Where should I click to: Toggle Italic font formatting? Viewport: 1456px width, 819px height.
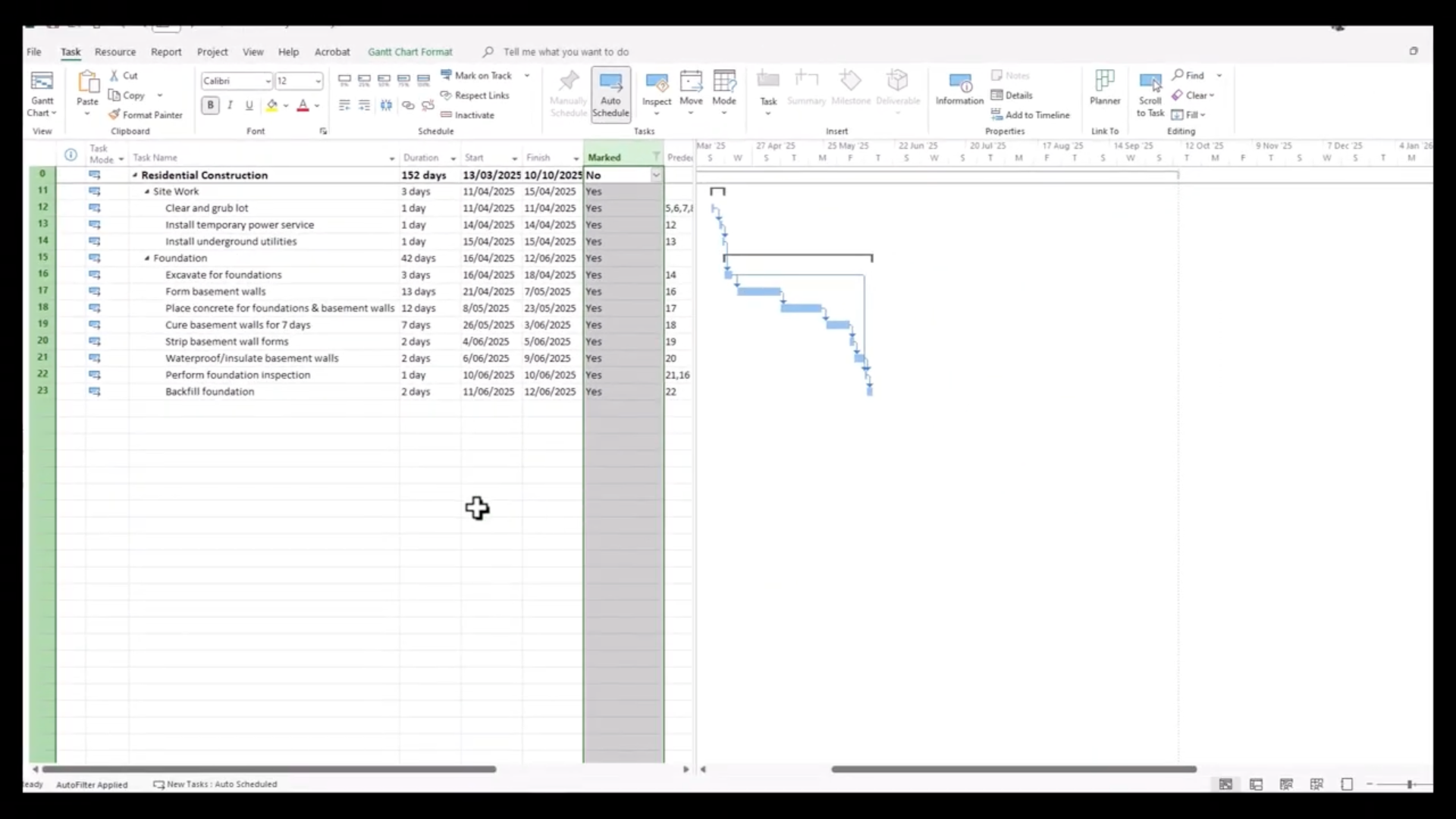(x=230, y=105)
